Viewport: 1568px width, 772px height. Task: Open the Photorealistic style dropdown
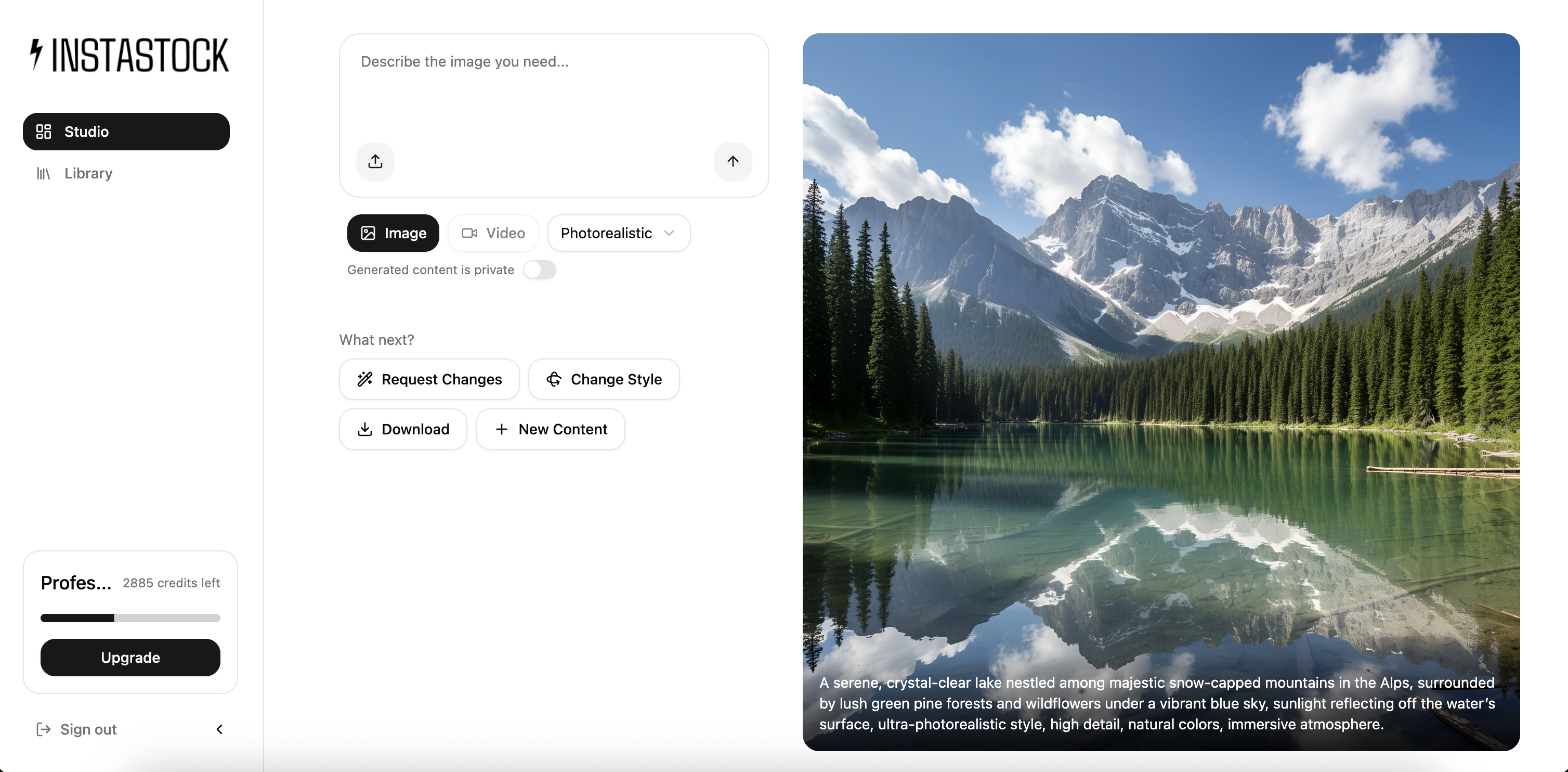[619, 233]
